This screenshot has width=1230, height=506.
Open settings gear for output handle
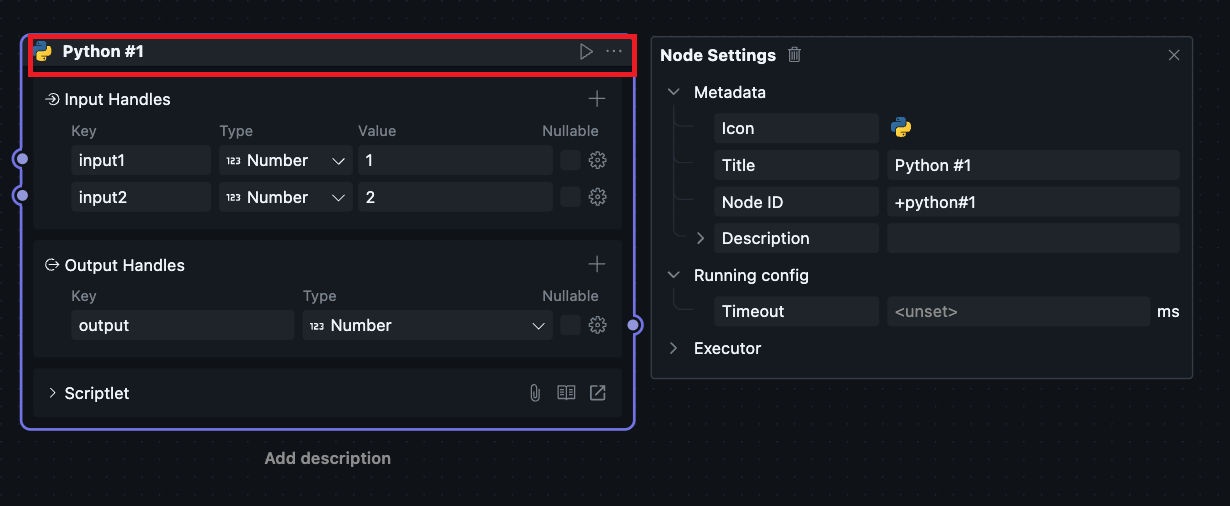pyautogui.click(x=598, y=325)
